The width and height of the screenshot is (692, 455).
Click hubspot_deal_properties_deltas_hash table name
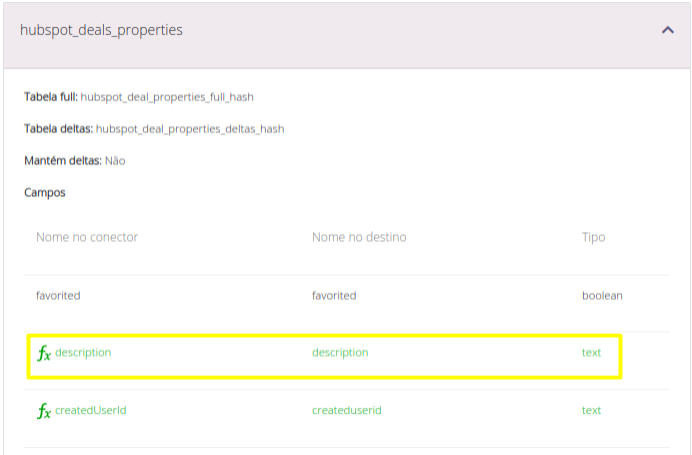click(189, 129)
